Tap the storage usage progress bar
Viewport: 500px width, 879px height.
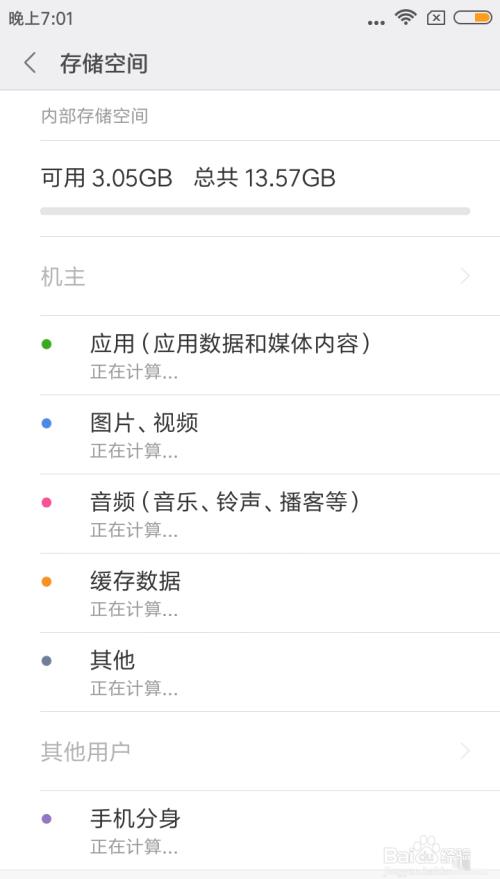click(255, 211)
